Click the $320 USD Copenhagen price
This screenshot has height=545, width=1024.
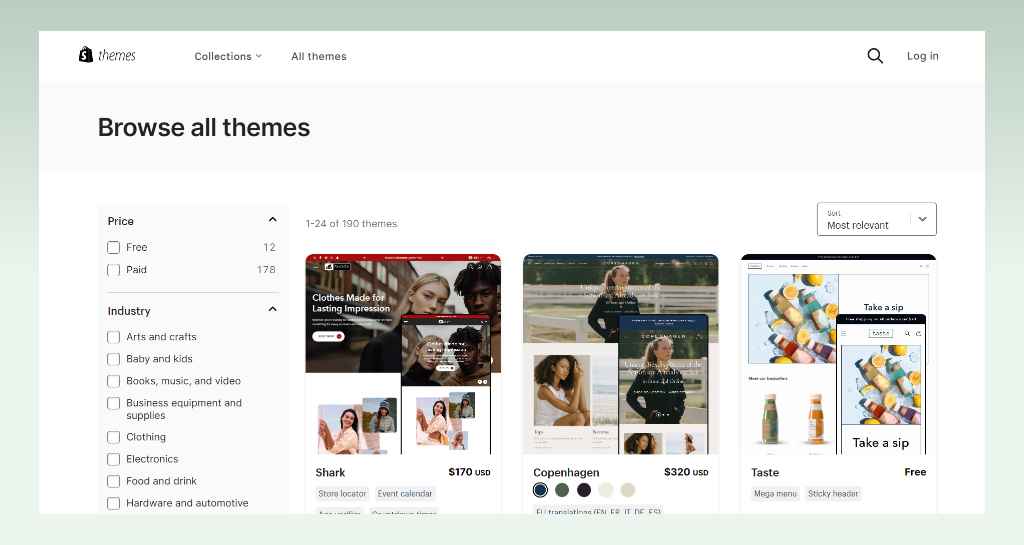686,472
